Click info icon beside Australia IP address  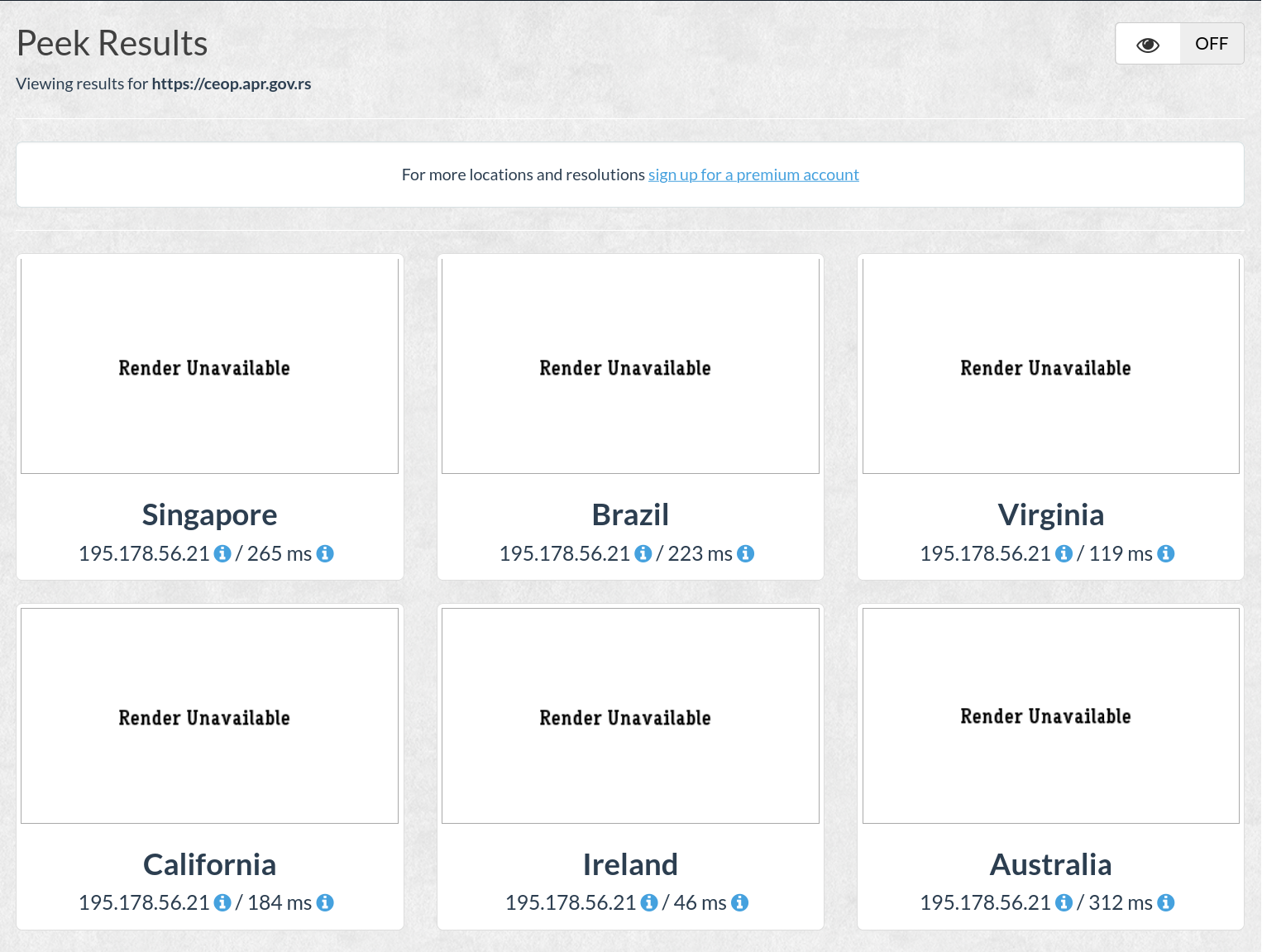tap(1064, 902)
